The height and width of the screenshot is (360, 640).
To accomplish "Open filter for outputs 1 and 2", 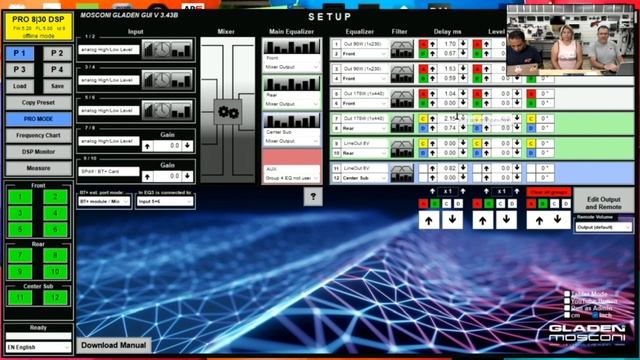I will pos(402,49).
